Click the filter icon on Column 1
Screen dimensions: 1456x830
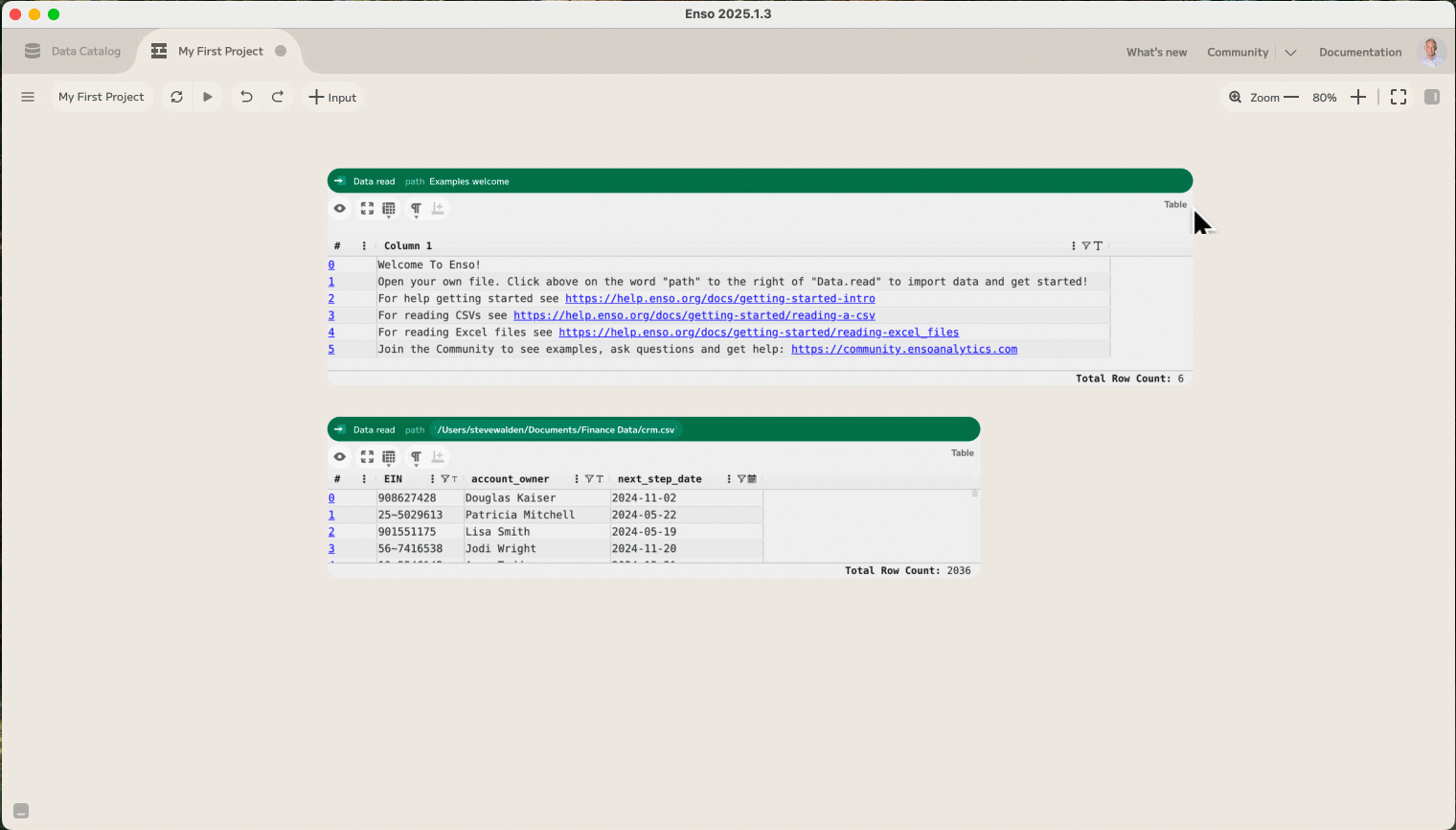tap(1085, 245)
